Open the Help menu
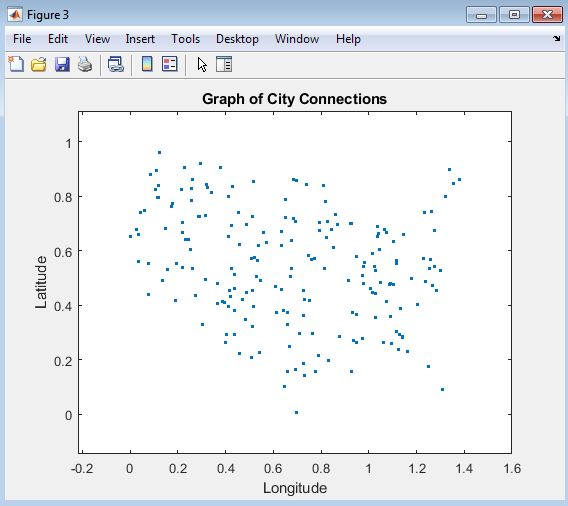This screenshot has height=506, width=568. point(348,39)
